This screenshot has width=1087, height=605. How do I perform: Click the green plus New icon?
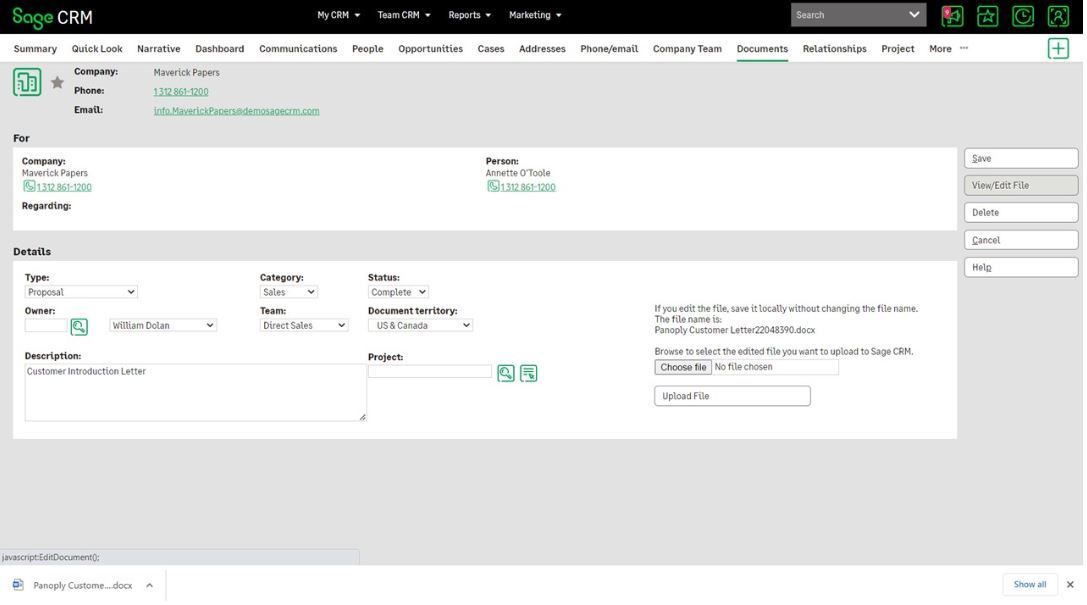point(1059,49)
